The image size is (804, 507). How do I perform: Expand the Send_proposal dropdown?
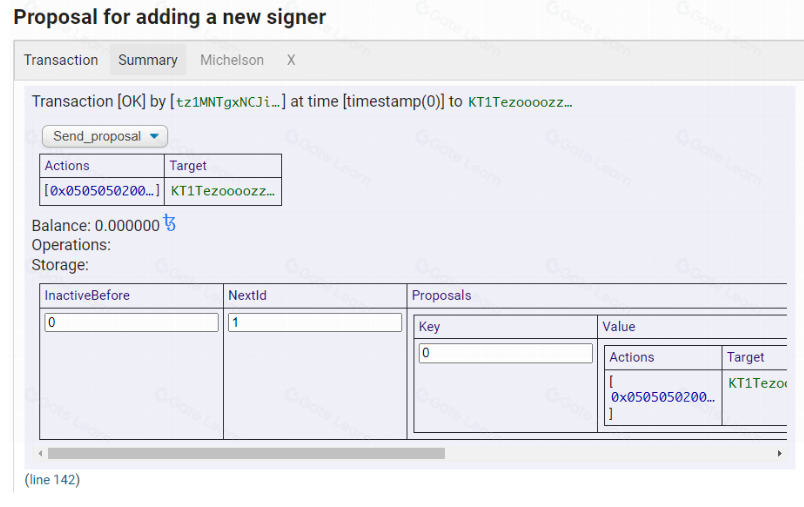click(105, 136)
